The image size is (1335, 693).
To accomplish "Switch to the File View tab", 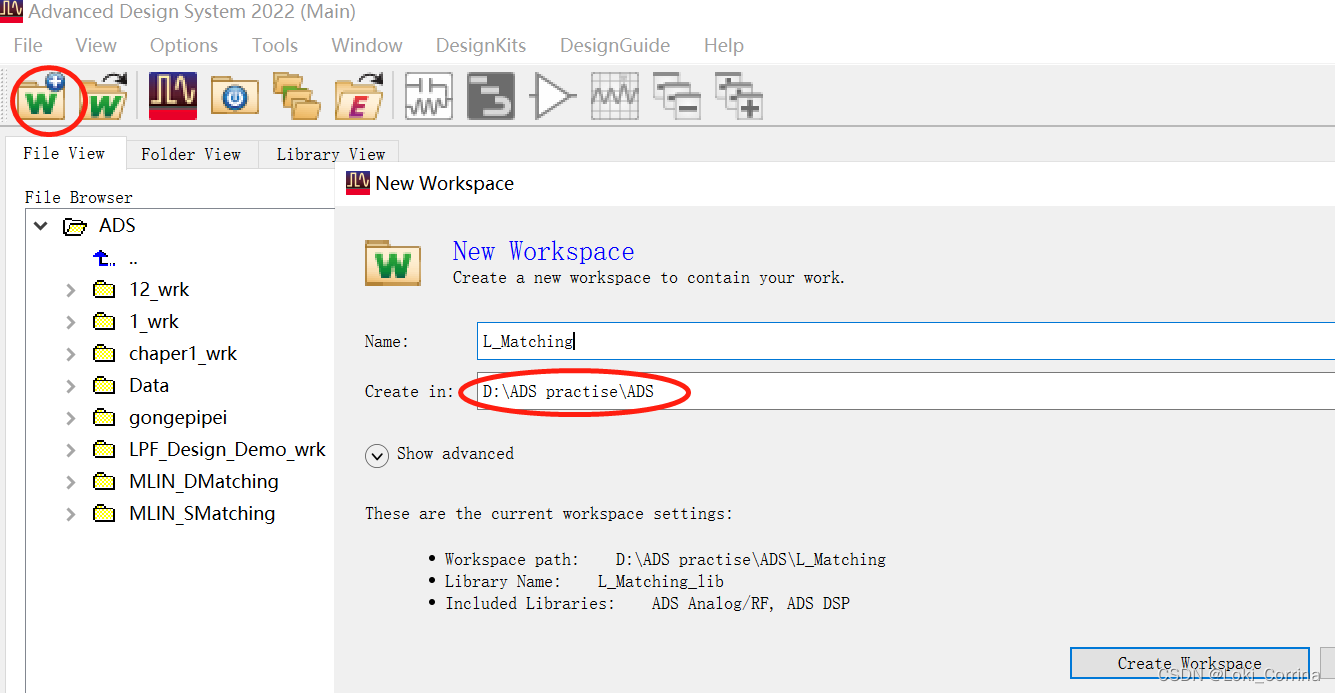I will click(65, 153).
